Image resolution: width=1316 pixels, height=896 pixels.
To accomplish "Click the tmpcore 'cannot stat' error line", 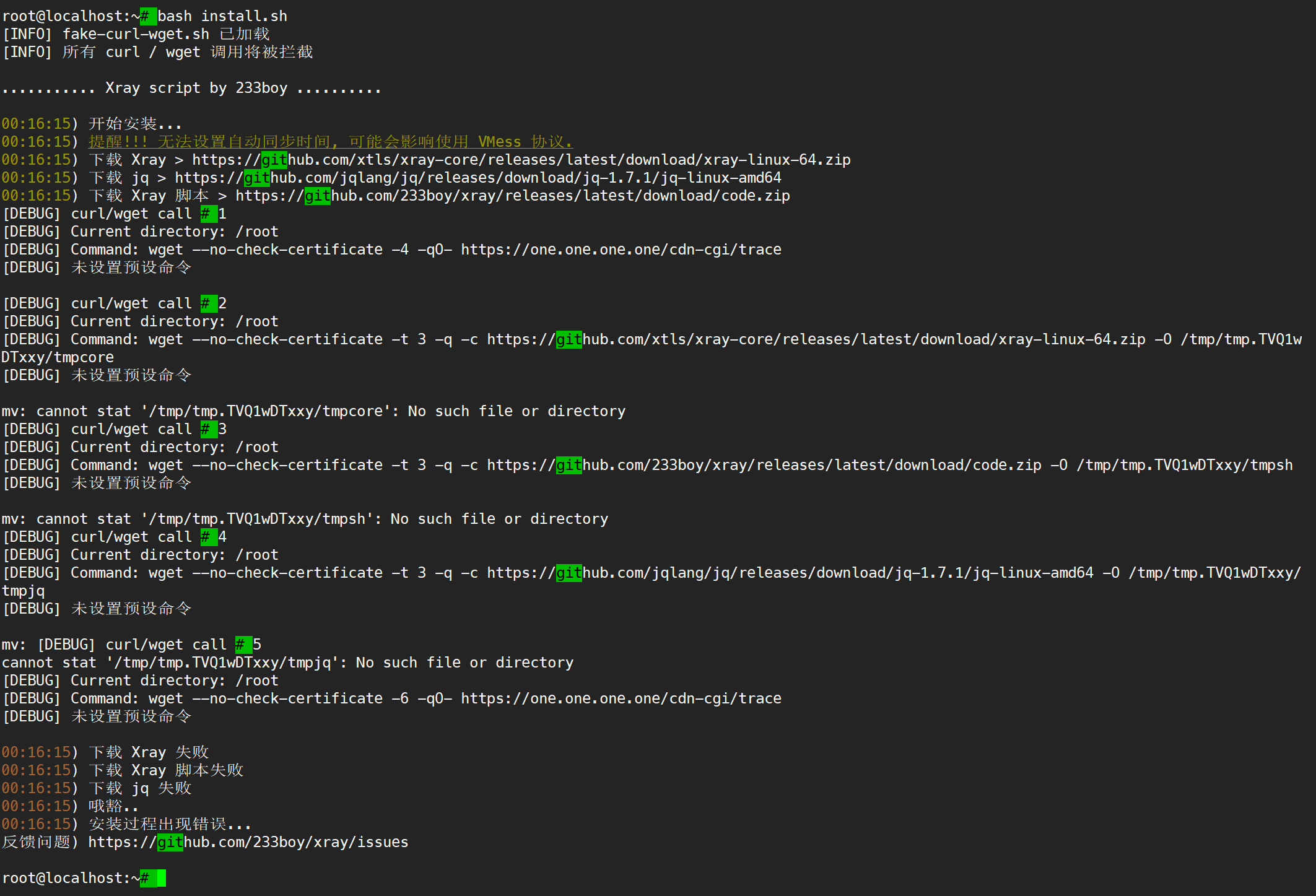I will coord(313,411).
